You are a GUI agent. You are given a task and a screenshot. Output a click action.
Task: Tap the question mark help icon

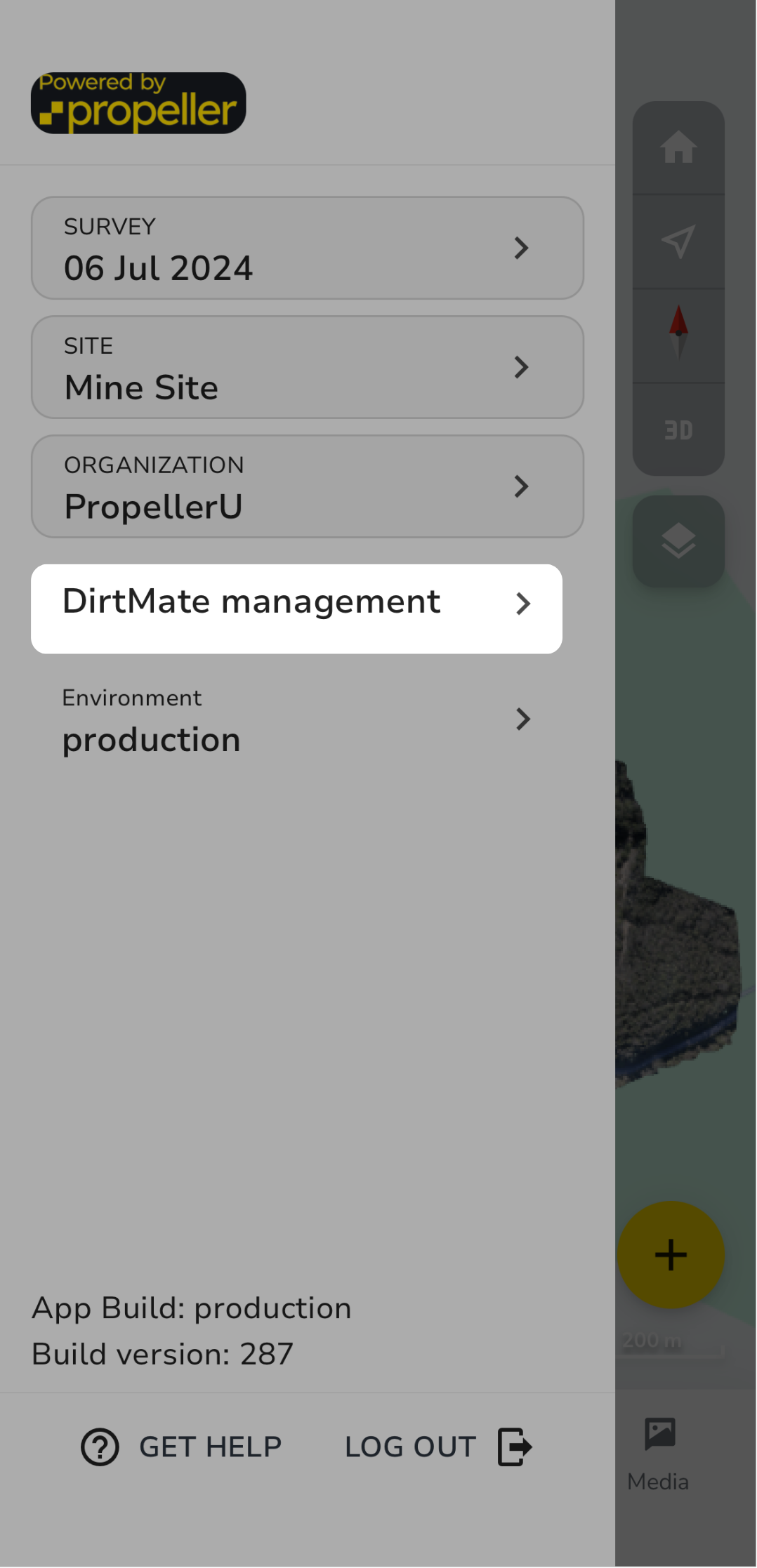[100, 1447]
